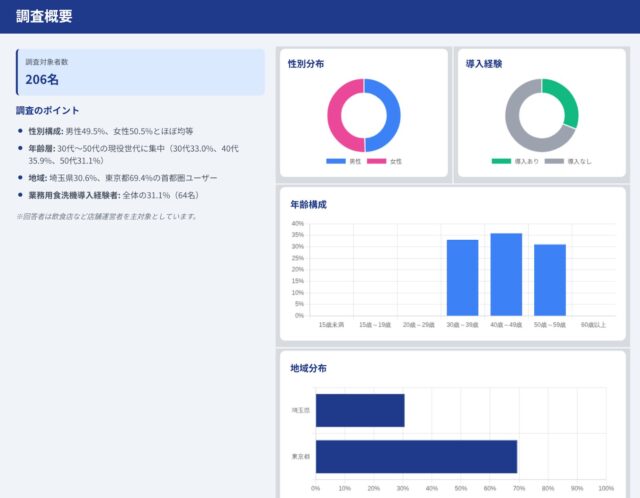Image resolution: width=640 pixels, height=498 pixels.
Task: Click the gray 導入なし legend swatch
Action: pos(554,161)
